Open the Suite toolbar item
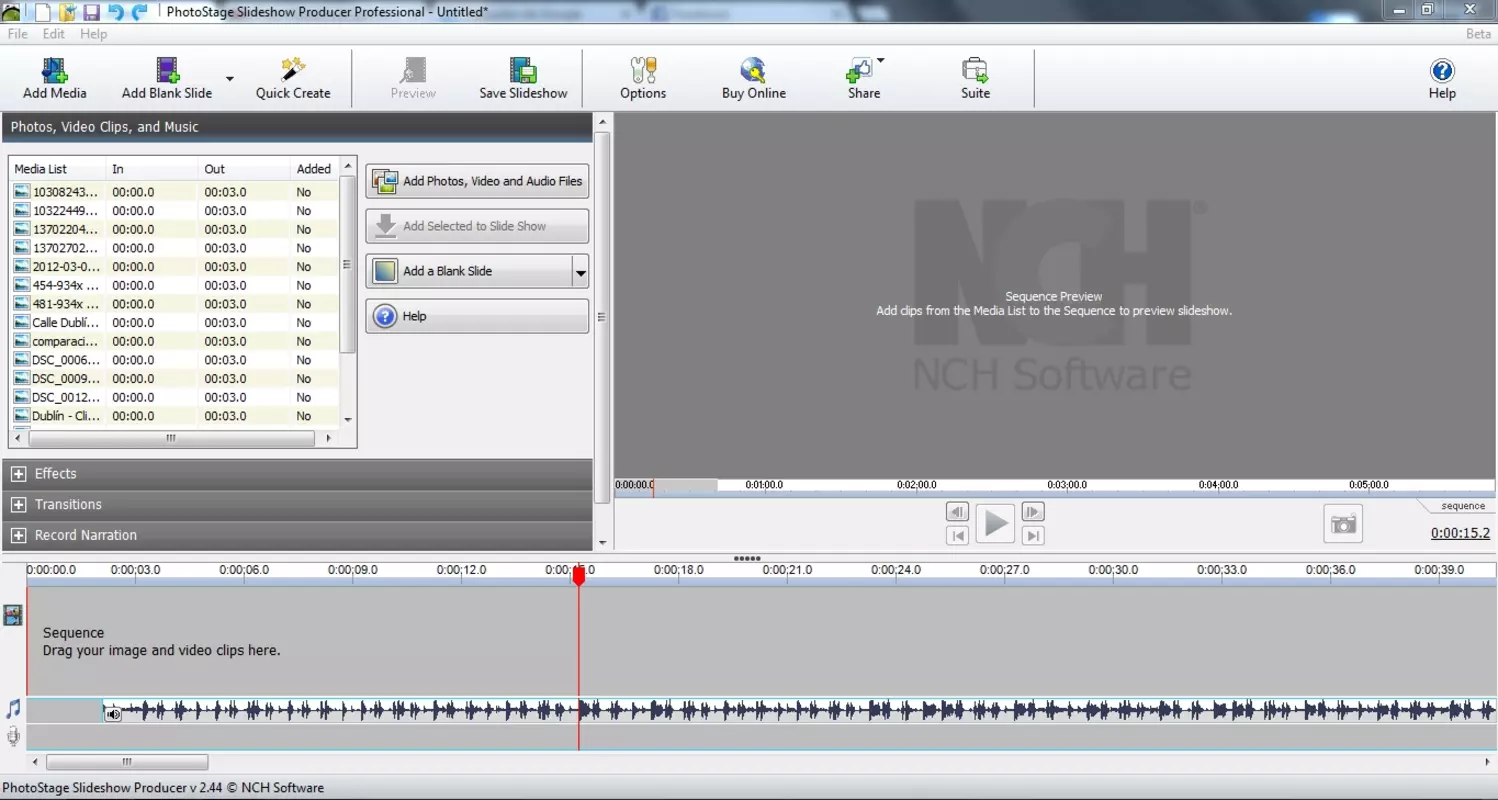 pyautogui.click(x=976, y=79)
